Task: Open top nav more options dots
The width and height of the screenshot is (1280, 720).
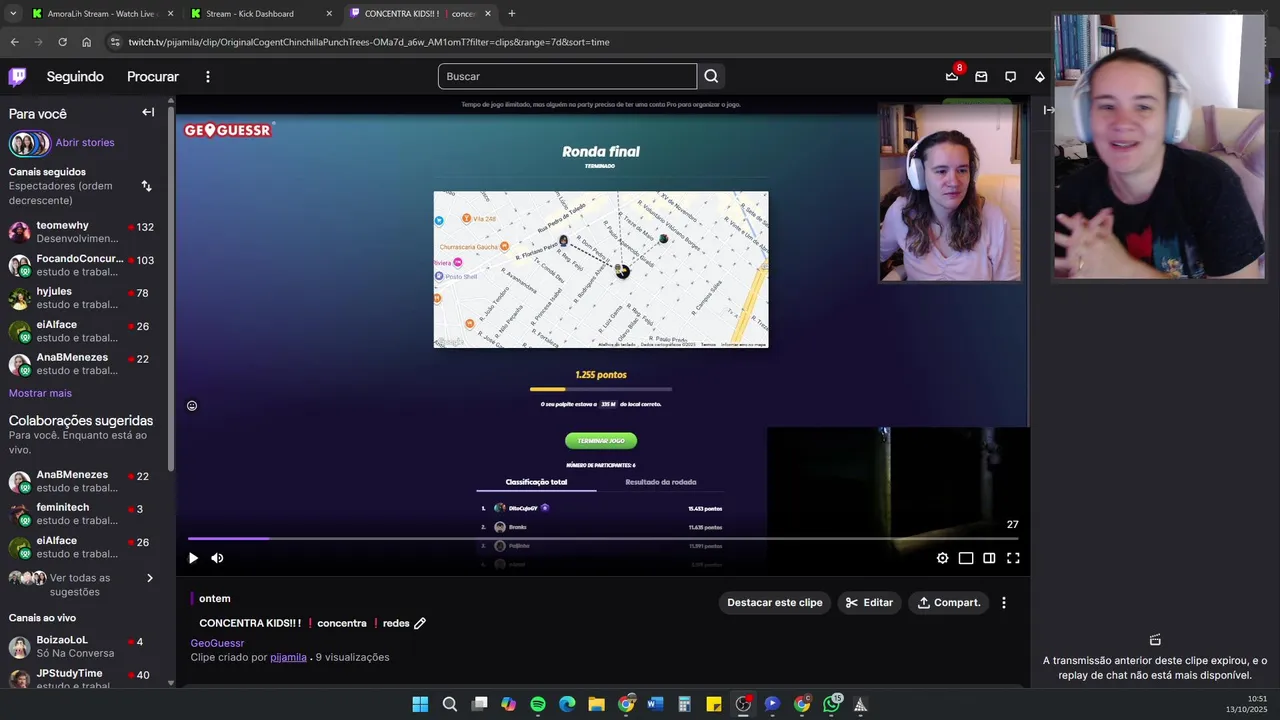Action: tap(208, 77)
